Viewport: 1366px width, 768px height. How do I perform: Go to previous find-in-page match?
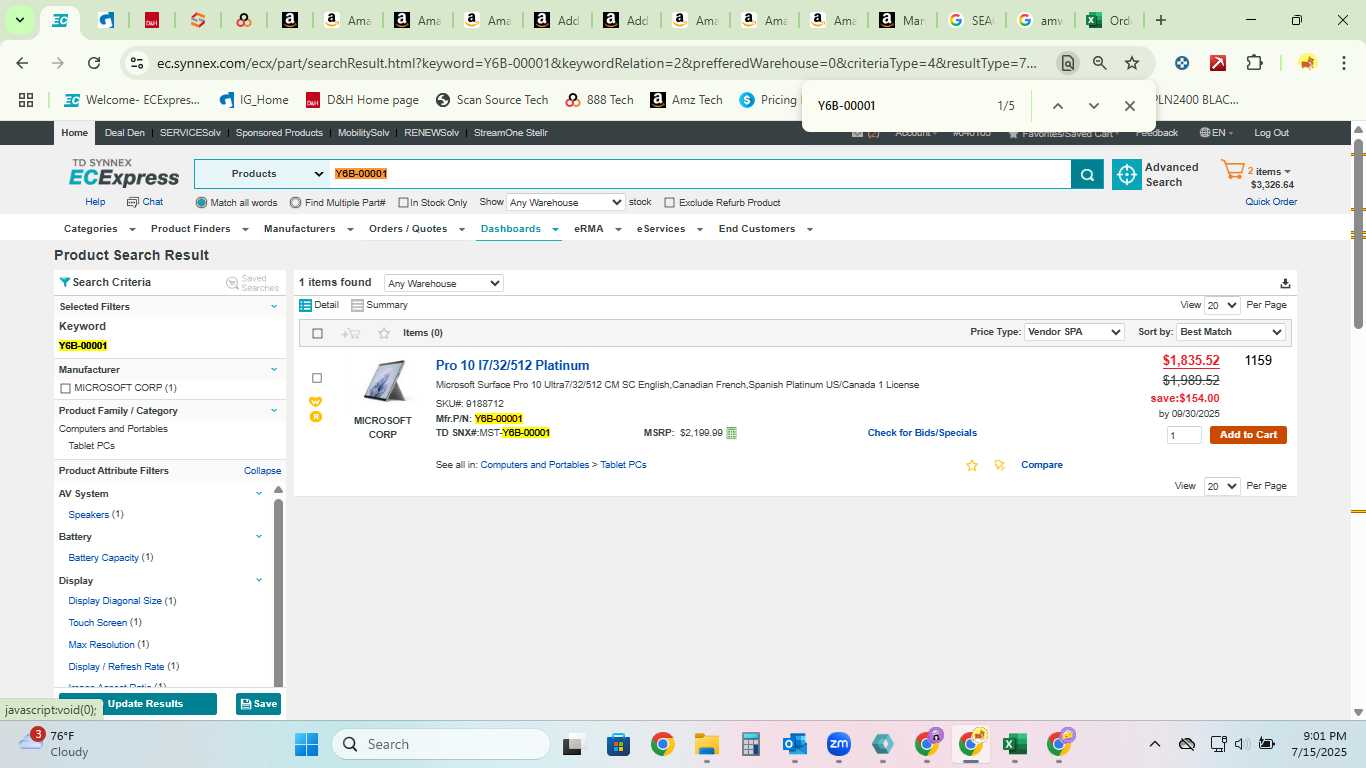1057,106
